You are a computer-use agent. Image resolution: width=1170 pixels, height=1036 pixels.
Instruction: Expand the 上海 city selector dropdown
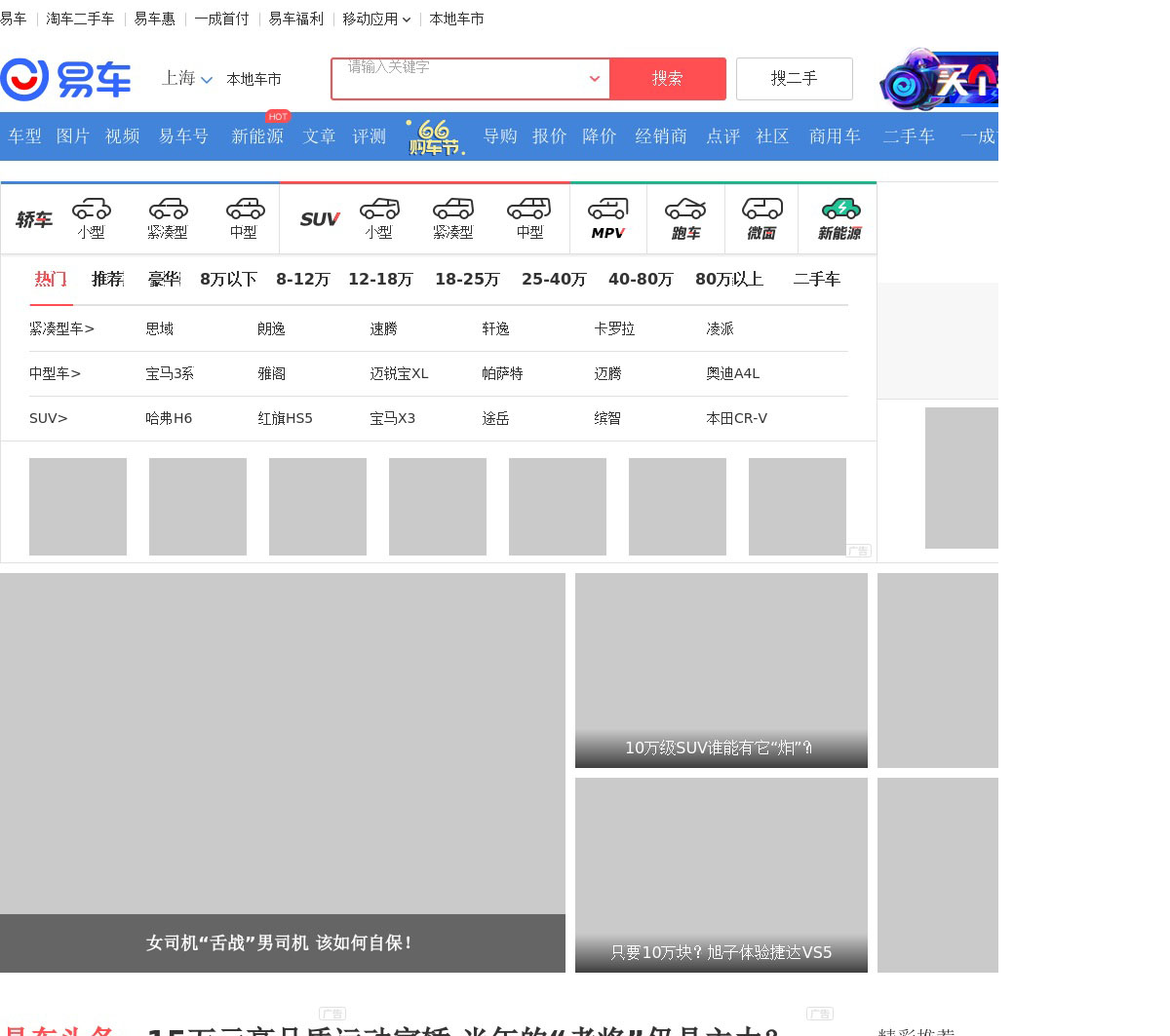[x=186, y=79]
